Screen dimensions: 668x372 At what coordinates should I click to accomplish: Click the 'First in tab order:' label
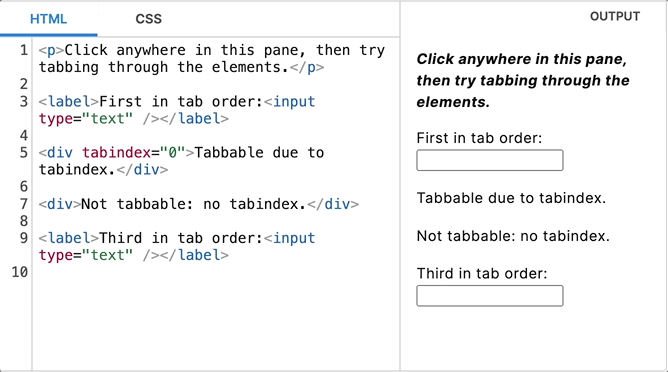coord(479,138)
